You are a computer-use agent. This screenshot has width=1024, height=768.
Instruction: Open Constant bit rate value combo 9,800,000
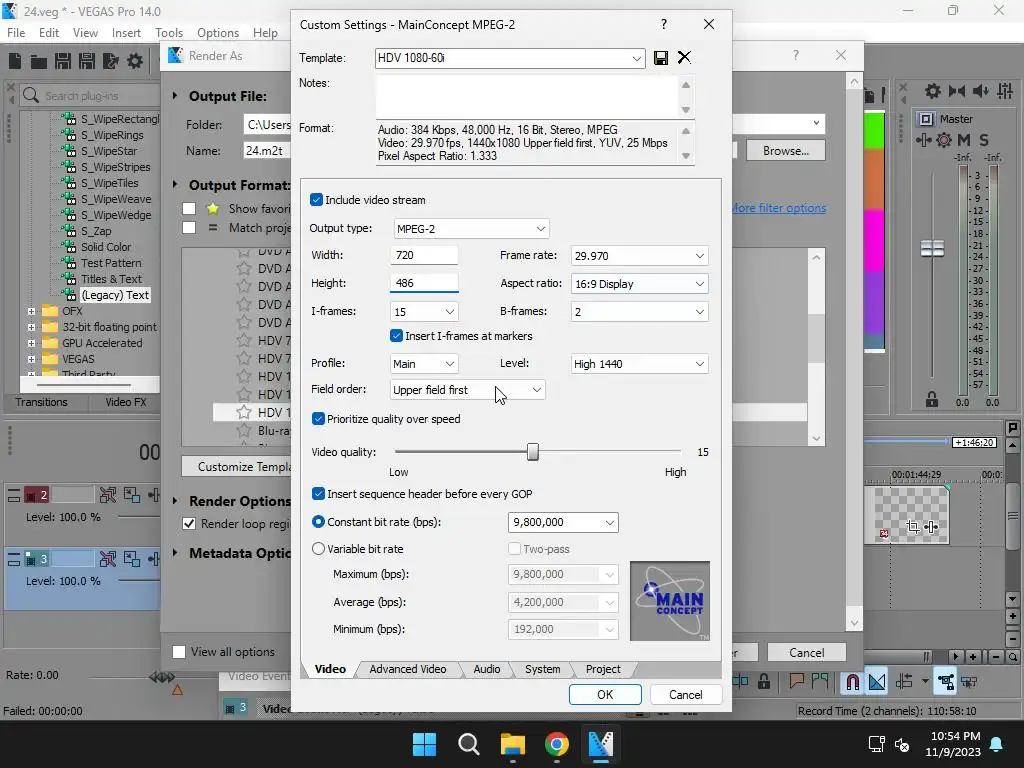[563, 522]
